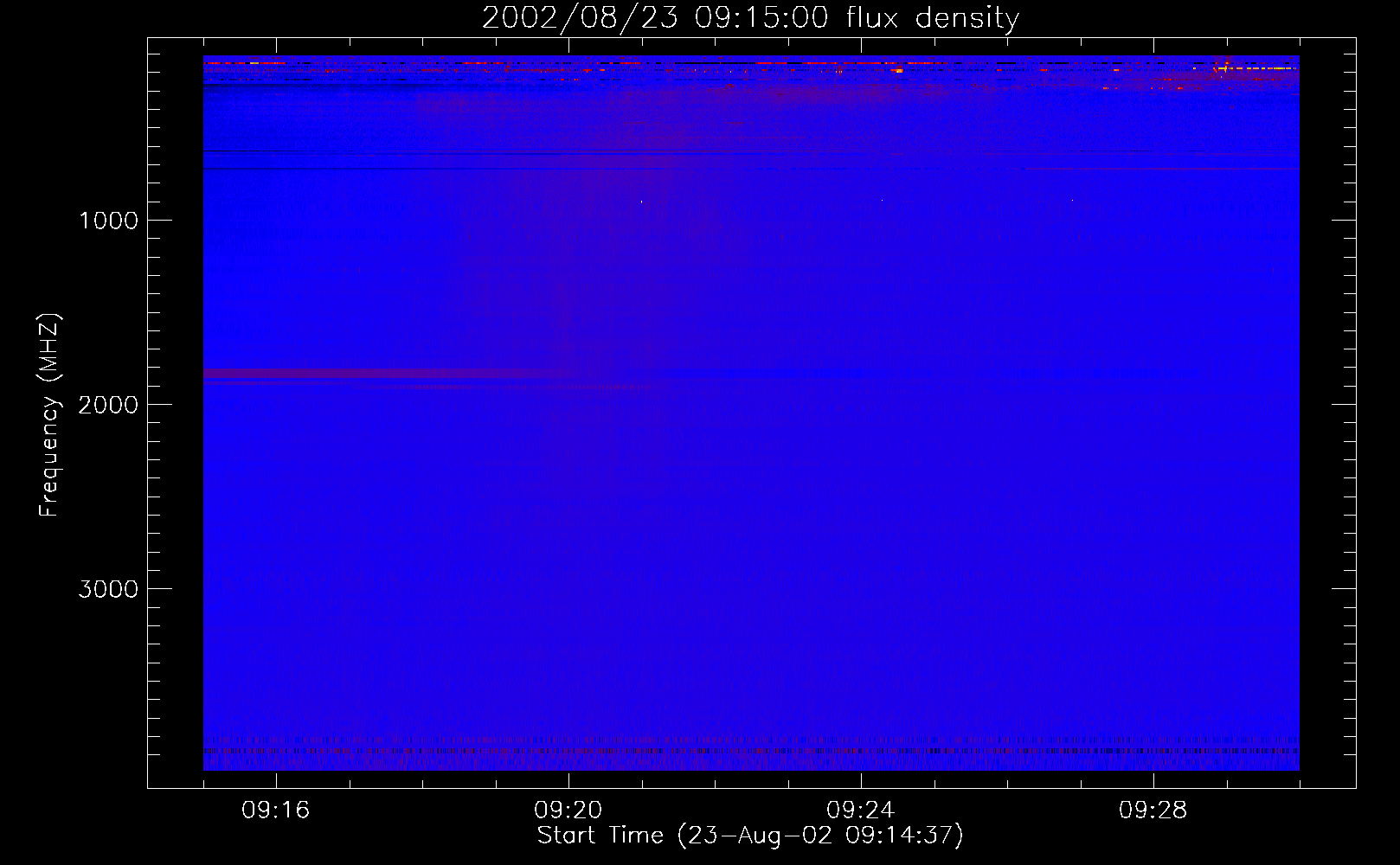Select the 'Frequency (MHZ)' axis label

click(49, 415)
